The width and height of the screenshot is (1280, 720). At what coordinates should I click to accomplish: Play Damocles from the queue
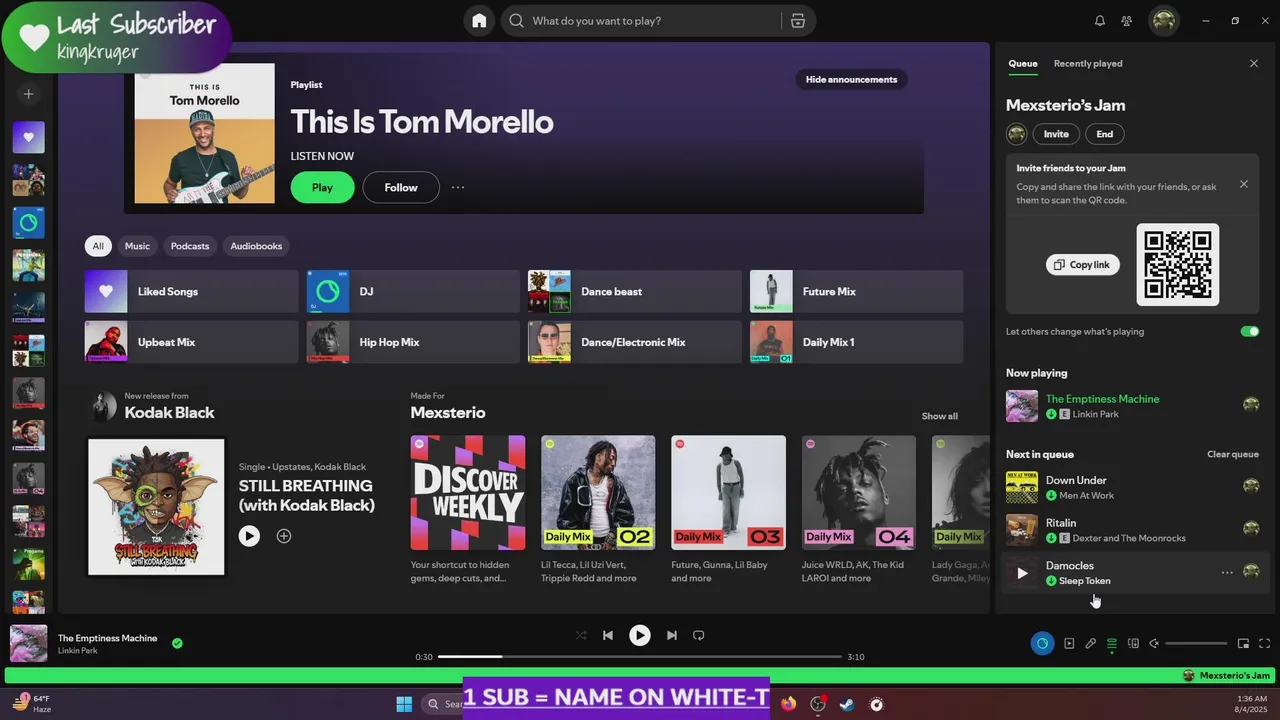coord(1022,573)
